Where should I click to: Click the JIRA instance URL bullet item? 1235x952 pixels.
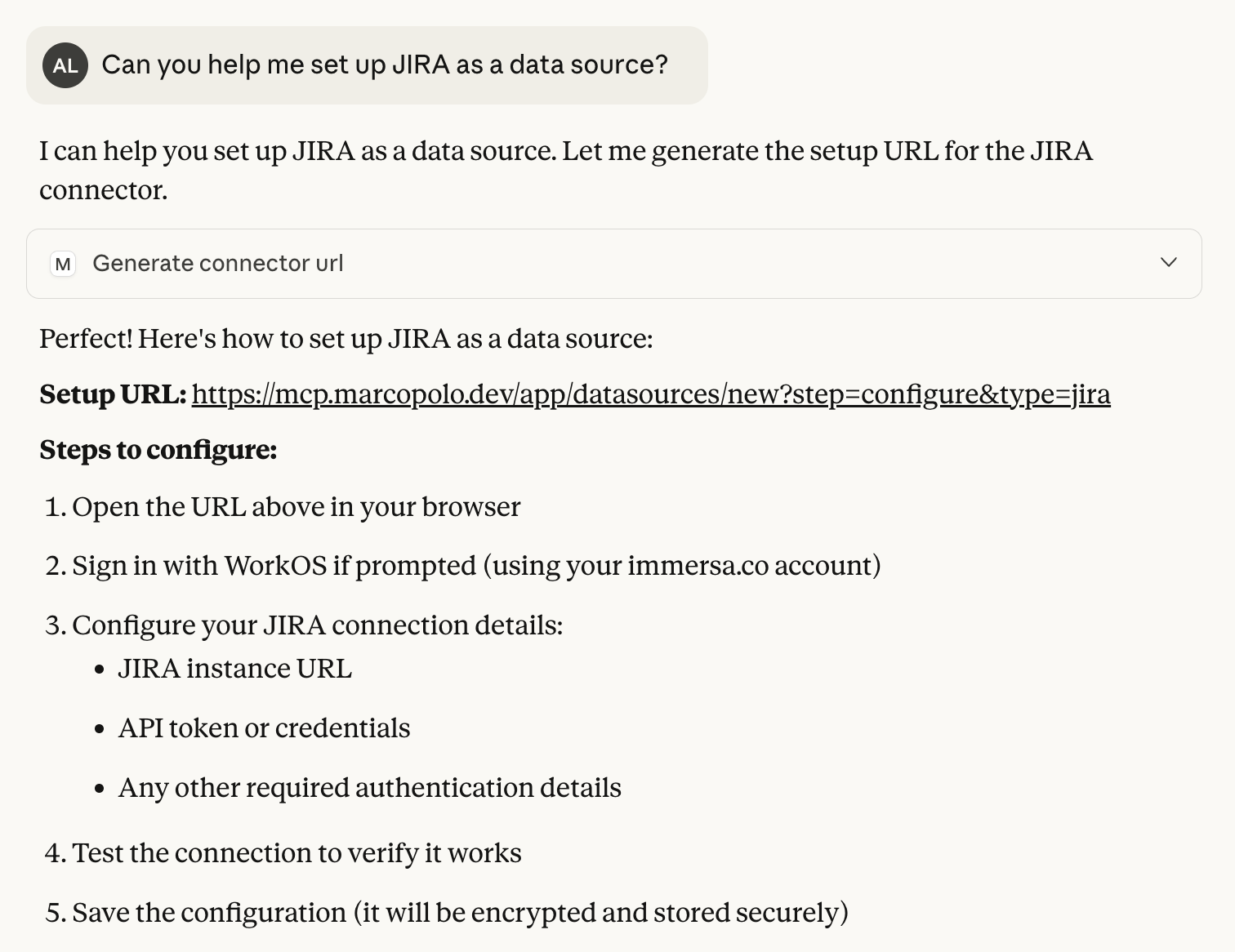click(x=235, y=669)
